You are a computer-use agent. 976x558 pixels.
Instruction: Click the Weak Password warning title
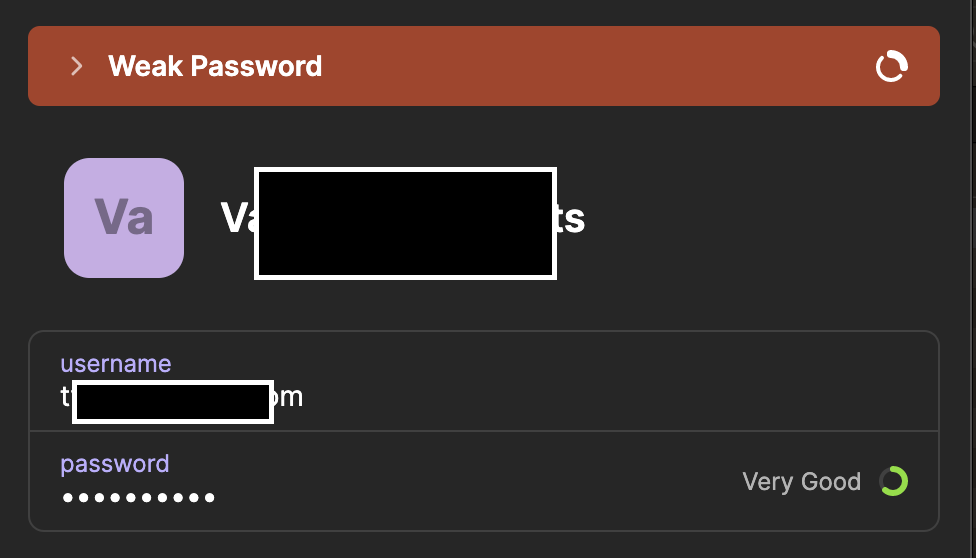click(x=215, y=67)
